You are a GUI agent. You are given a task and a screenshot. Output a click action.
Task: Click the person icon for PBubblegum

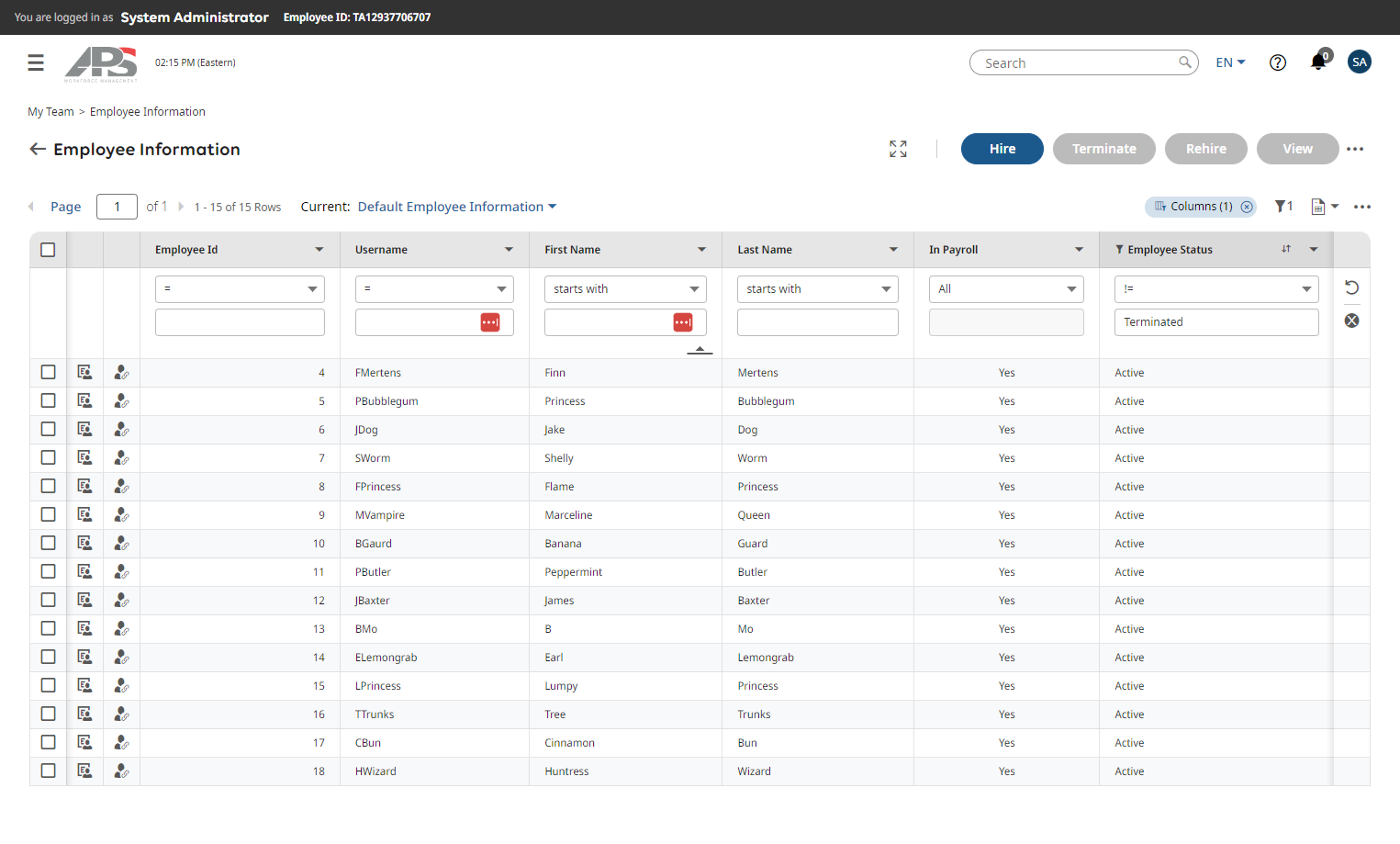coord(121,400)
